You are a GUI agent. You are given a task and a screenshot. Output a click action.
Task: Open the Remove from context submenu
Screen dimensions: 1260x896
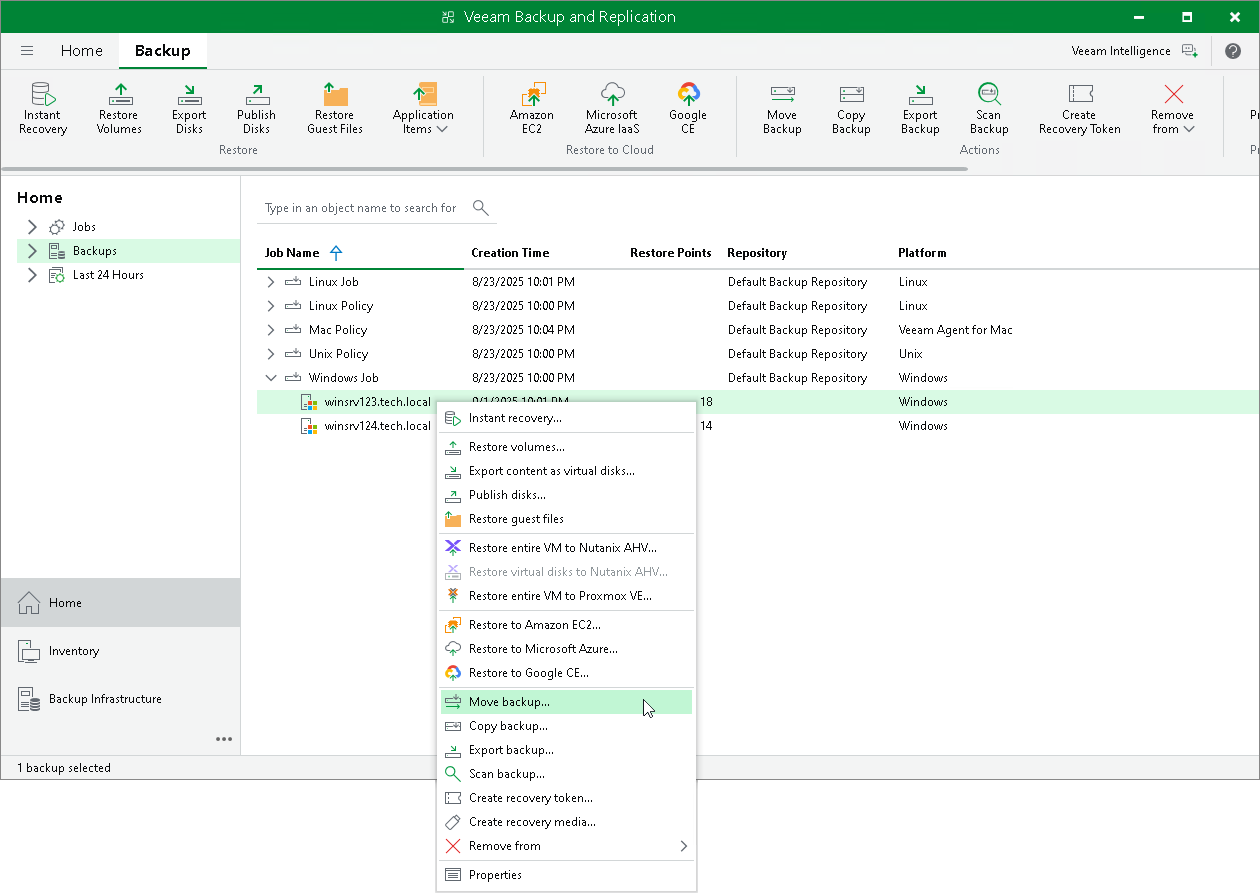click(x=567, y=846)
